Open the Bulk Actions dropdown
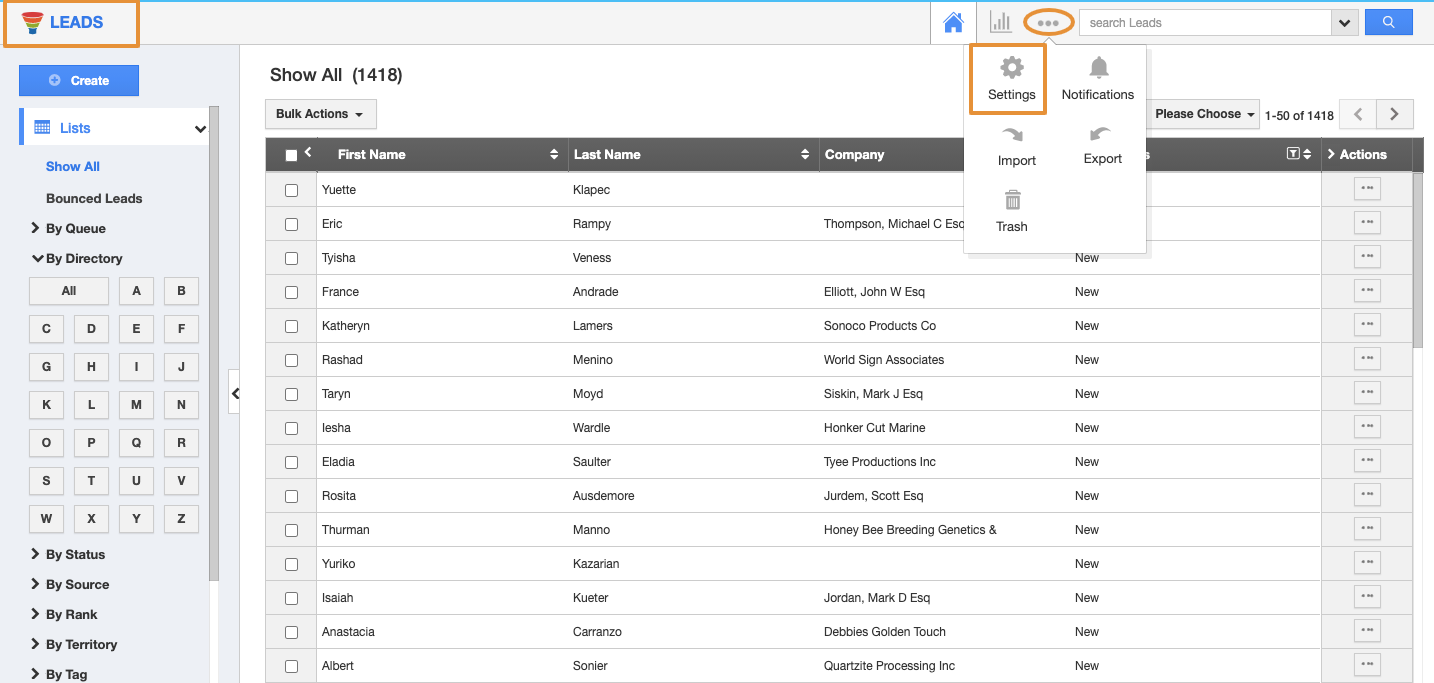Screen dimensions: 1434x683 (320, 114)
